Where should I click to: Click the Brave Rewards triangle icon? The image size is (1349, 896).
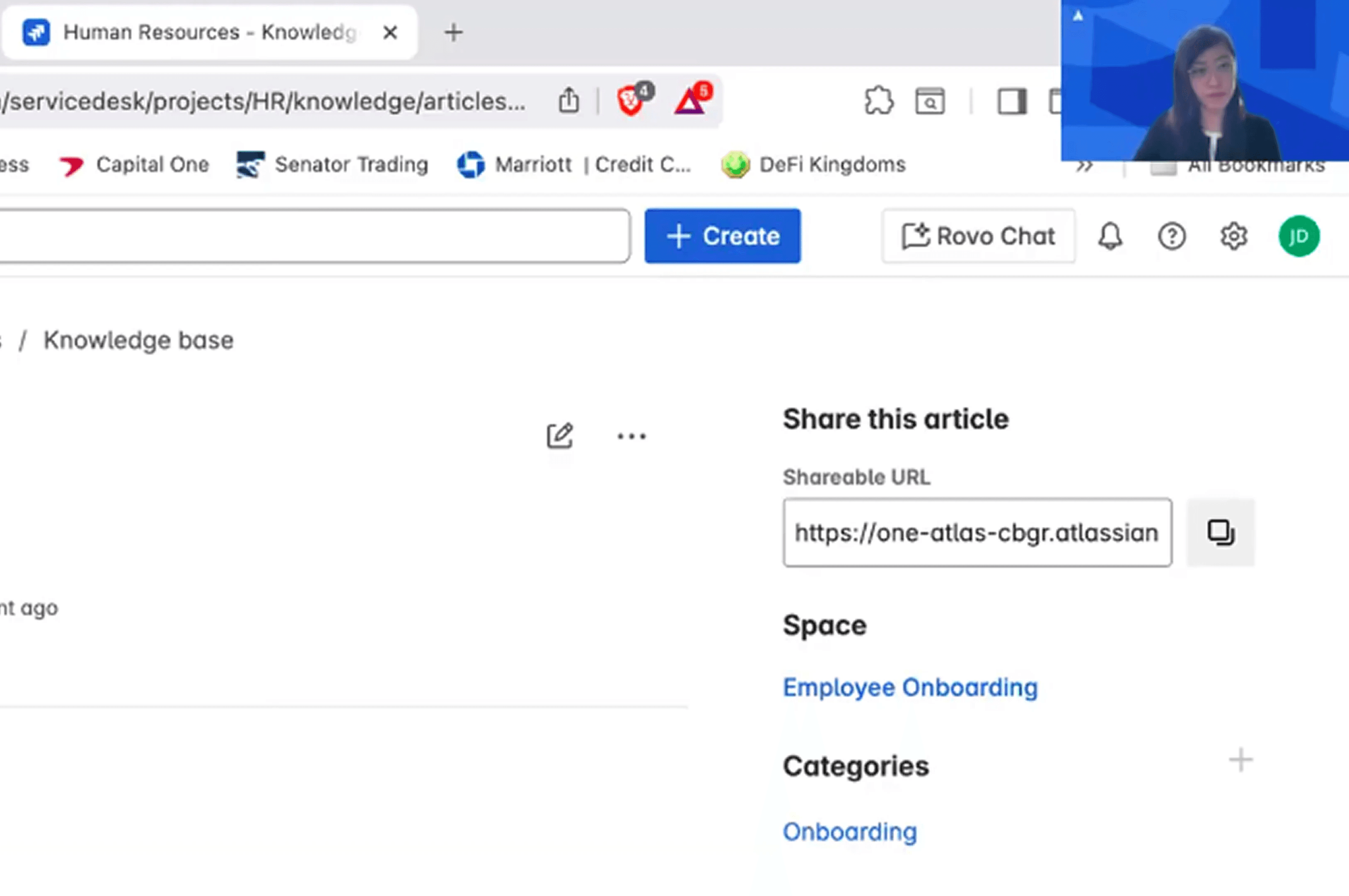(690, 101)
